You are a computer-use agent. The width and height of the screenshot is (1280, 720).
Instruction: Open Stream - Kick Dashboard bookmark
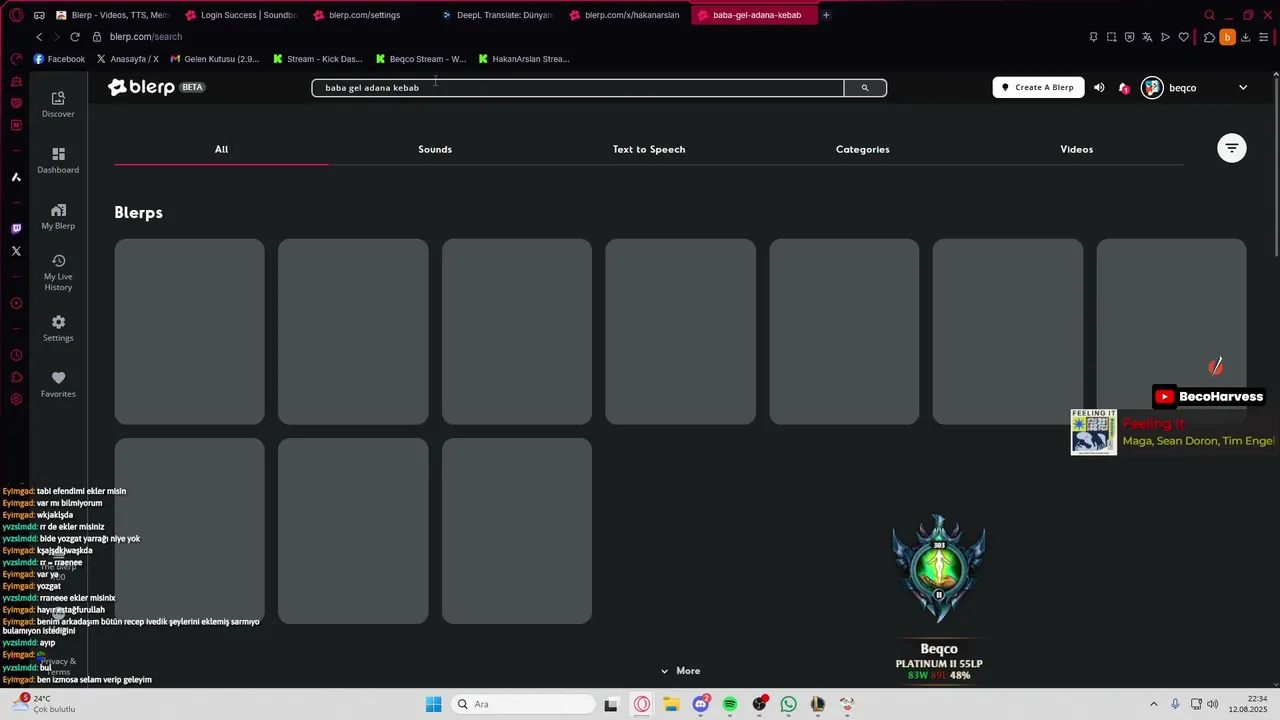tap(318, 59)
